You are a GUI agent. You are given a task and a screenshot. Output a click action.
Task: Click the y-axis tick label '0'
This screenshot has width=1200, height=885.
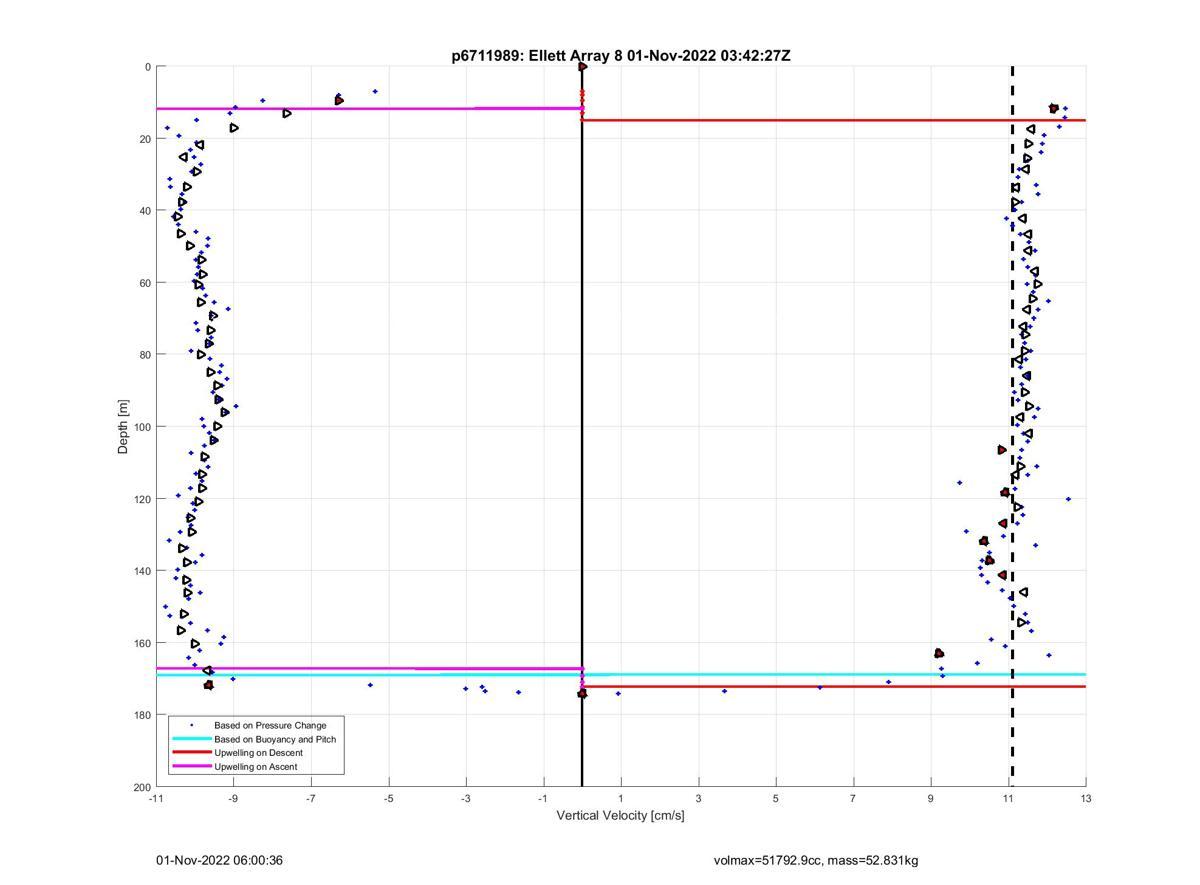[x=148, y=67]
